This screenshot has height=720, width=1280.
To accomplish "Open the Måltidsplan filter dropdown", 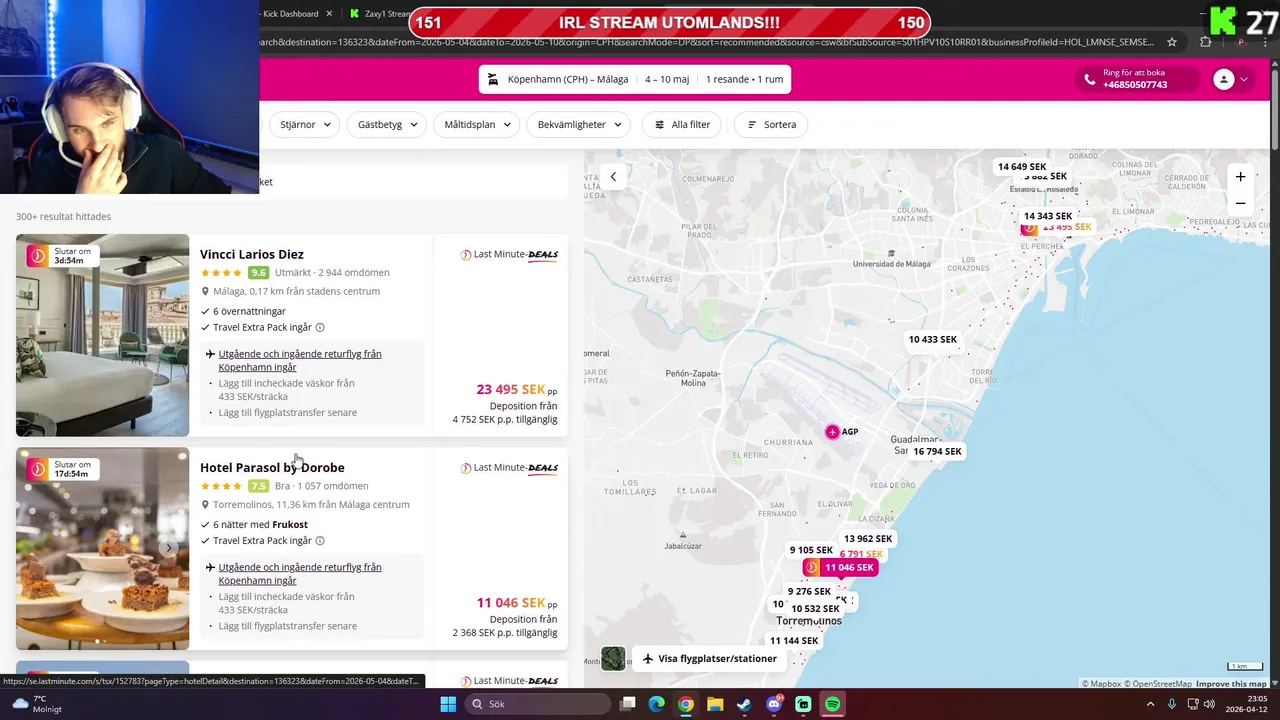I will (476, 125).
